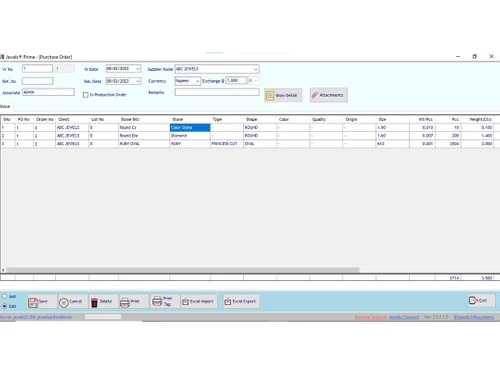Click the horizontal scrollbar of the grid
This screenshot has width=500, height=375.
[x=183, y=270]
